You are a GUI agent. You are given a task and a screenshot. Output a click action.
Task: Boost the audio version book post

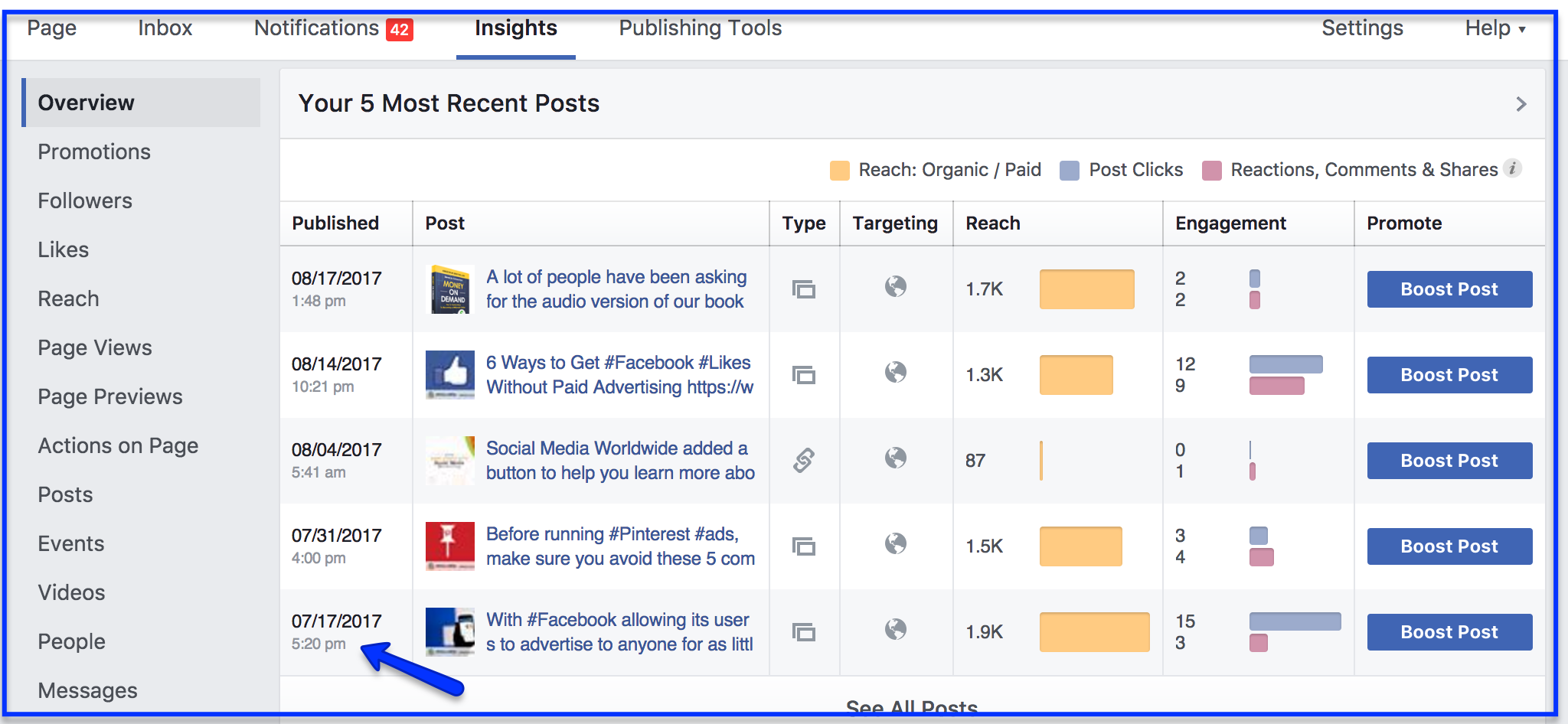tap(1449, 289)
